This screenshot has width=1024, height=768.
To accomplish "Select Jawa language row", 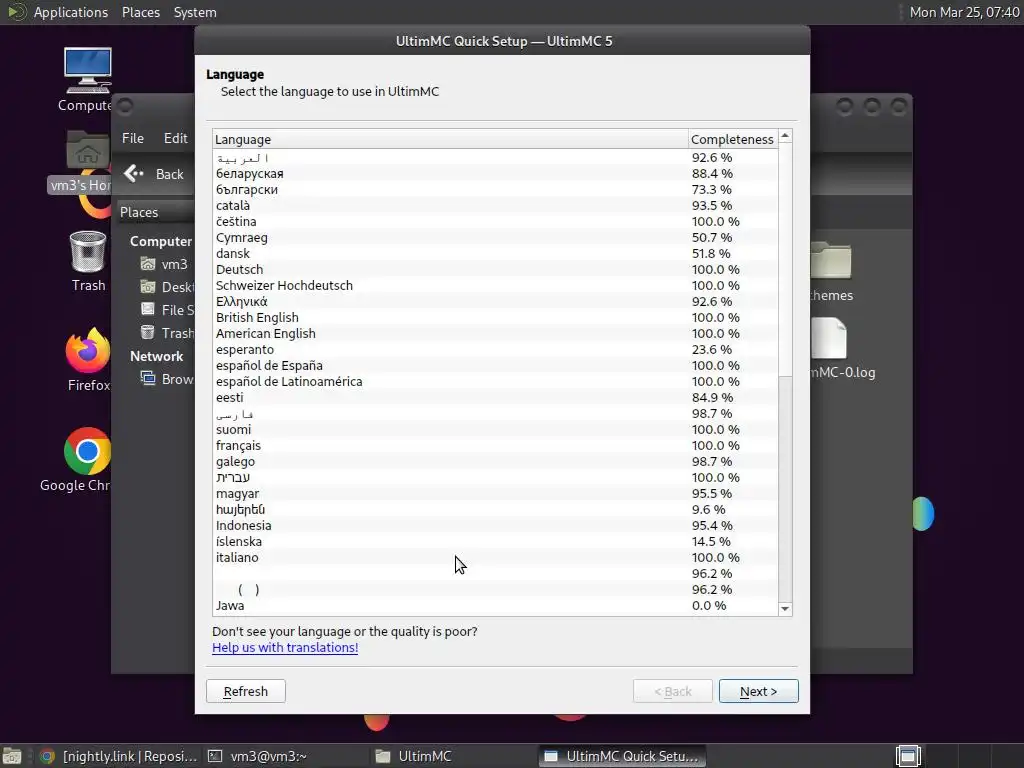I will coord(495,605).
